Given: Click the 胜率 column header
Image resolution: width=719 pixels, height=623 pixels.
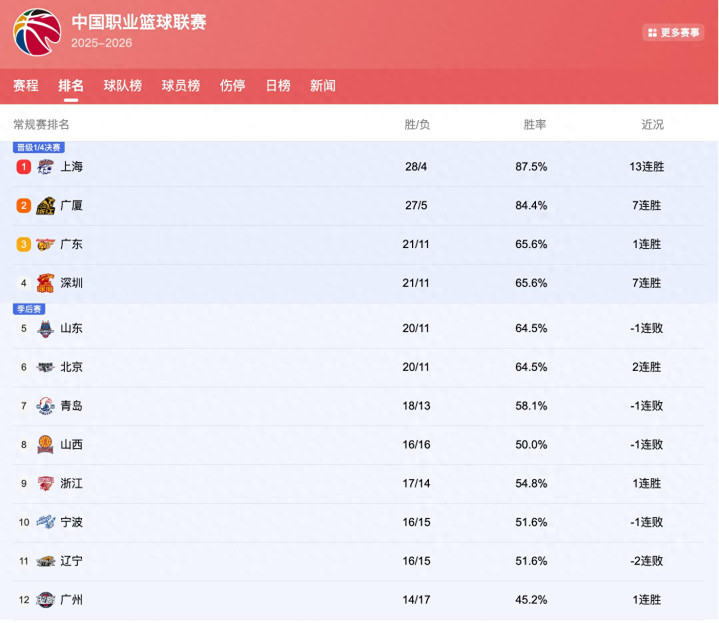Looking at the screenshot, I should click(535, 125).
